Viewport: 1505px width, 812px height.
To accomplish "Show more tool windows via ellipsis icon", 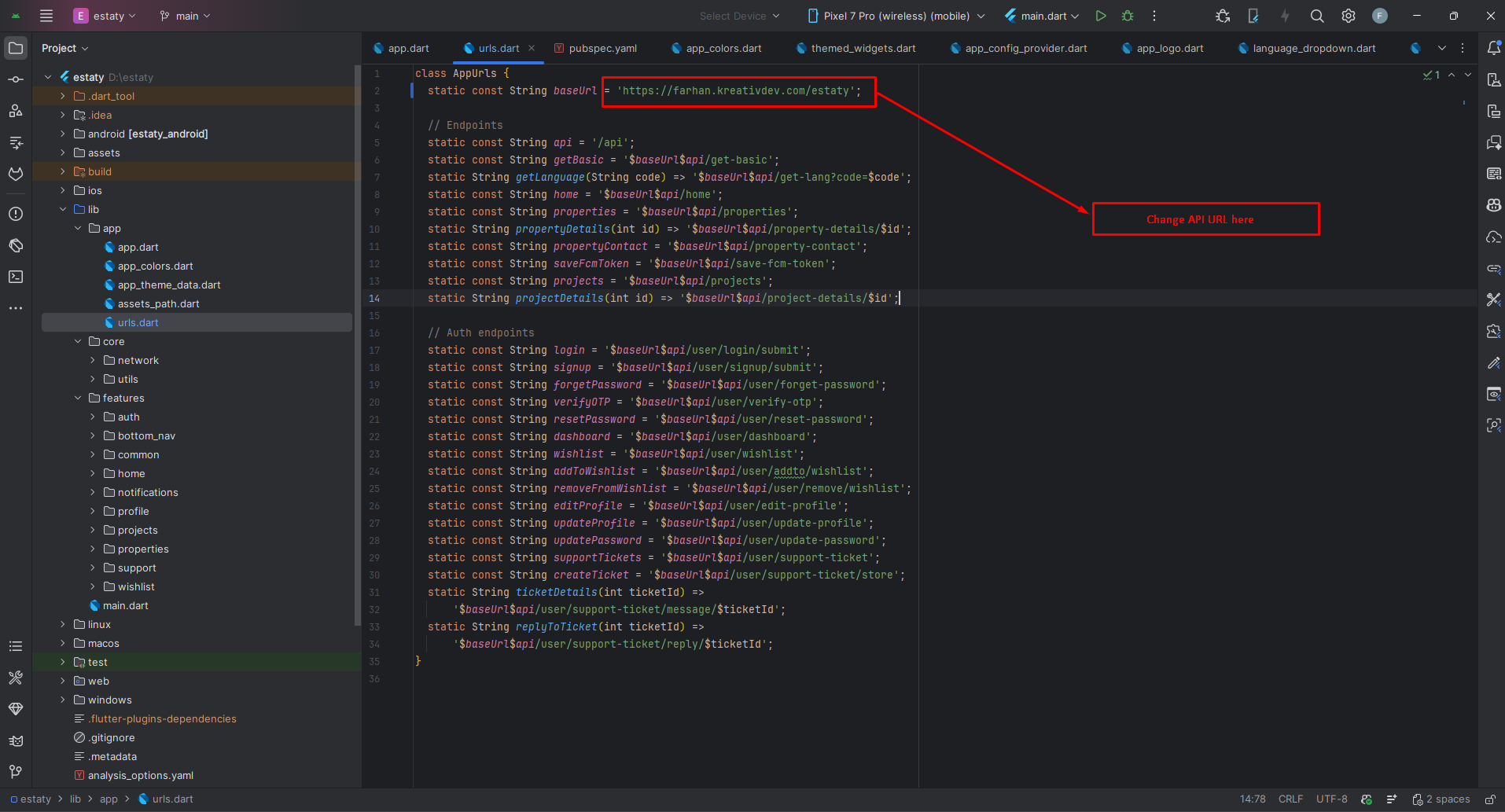I will tap(16, 308).
